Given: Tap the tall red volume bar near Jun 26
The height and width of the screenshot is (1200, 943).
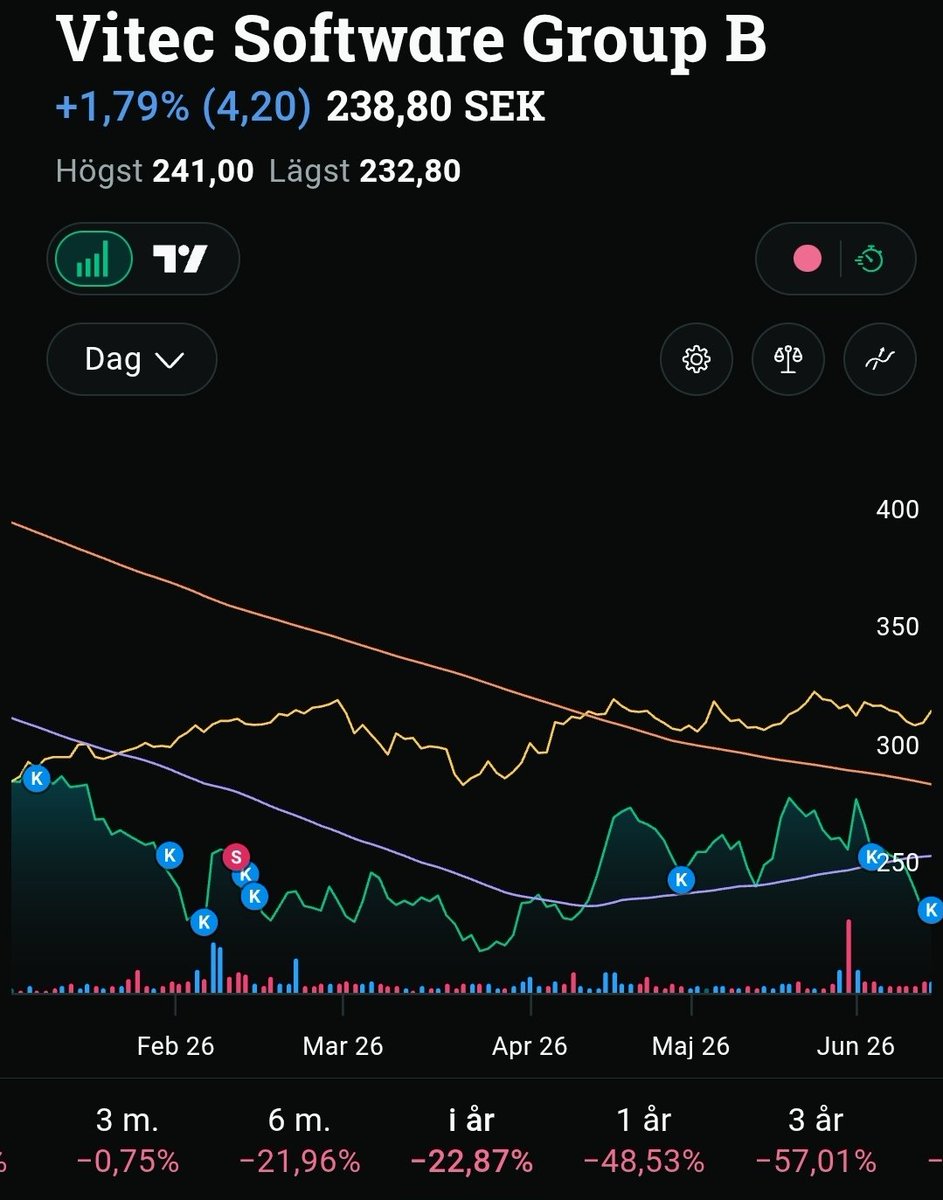Looking at the screenshot, I should [848, 956].
